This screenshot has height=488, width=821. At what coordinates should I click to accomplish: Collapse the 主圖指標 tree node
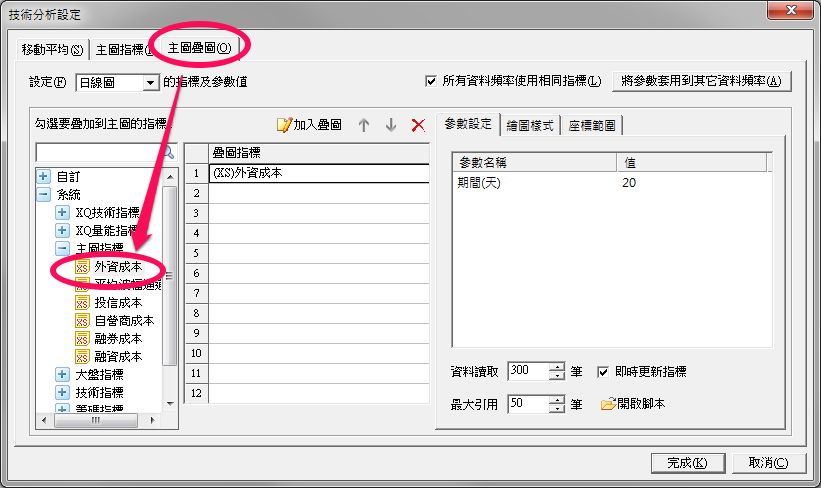coord(62,248)
